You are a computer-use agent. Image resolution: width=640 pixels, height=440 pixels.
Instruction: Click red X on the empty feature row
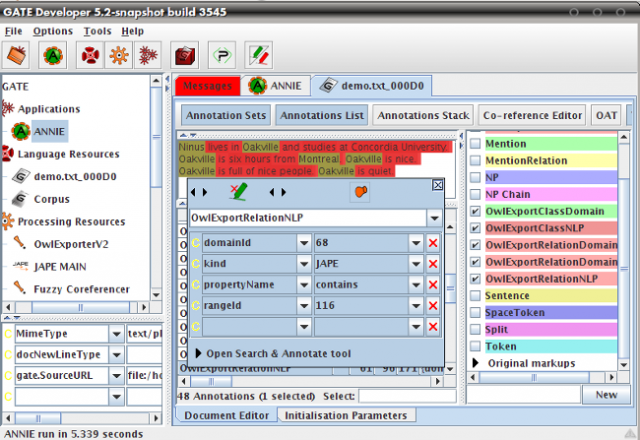[x=433, y=327]
